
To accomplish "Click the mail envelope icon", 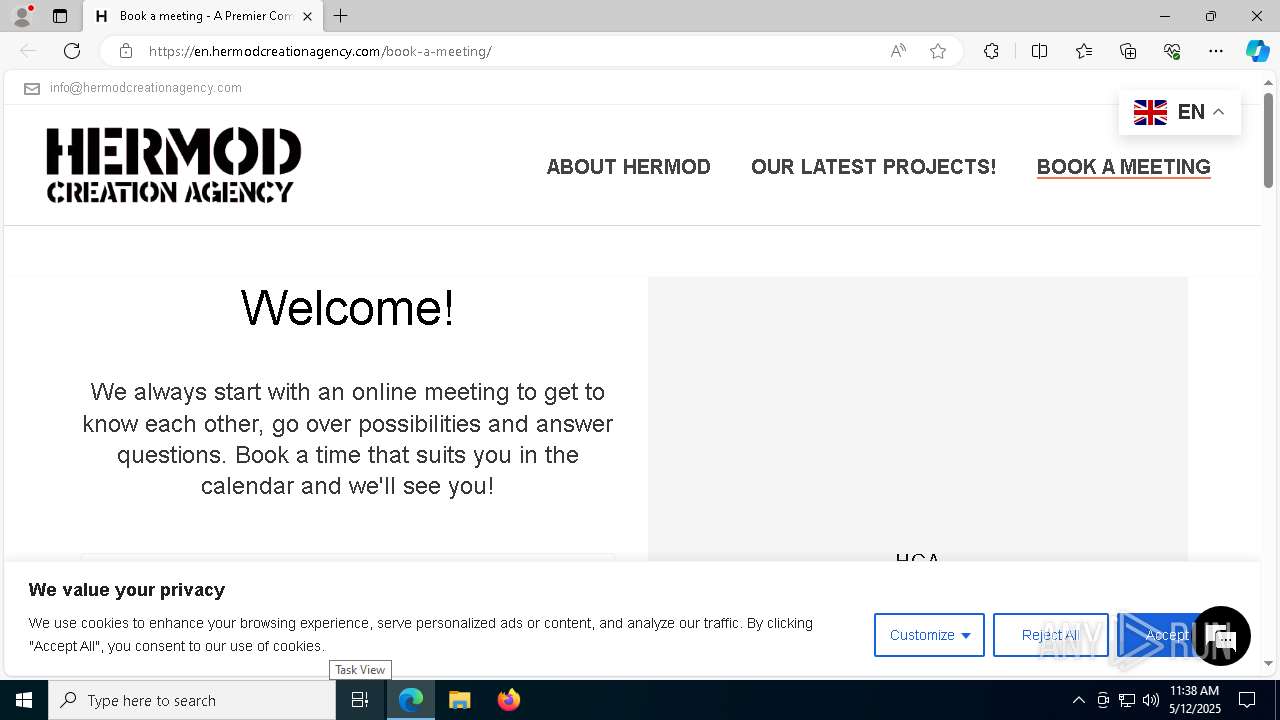I will point(32,89).
